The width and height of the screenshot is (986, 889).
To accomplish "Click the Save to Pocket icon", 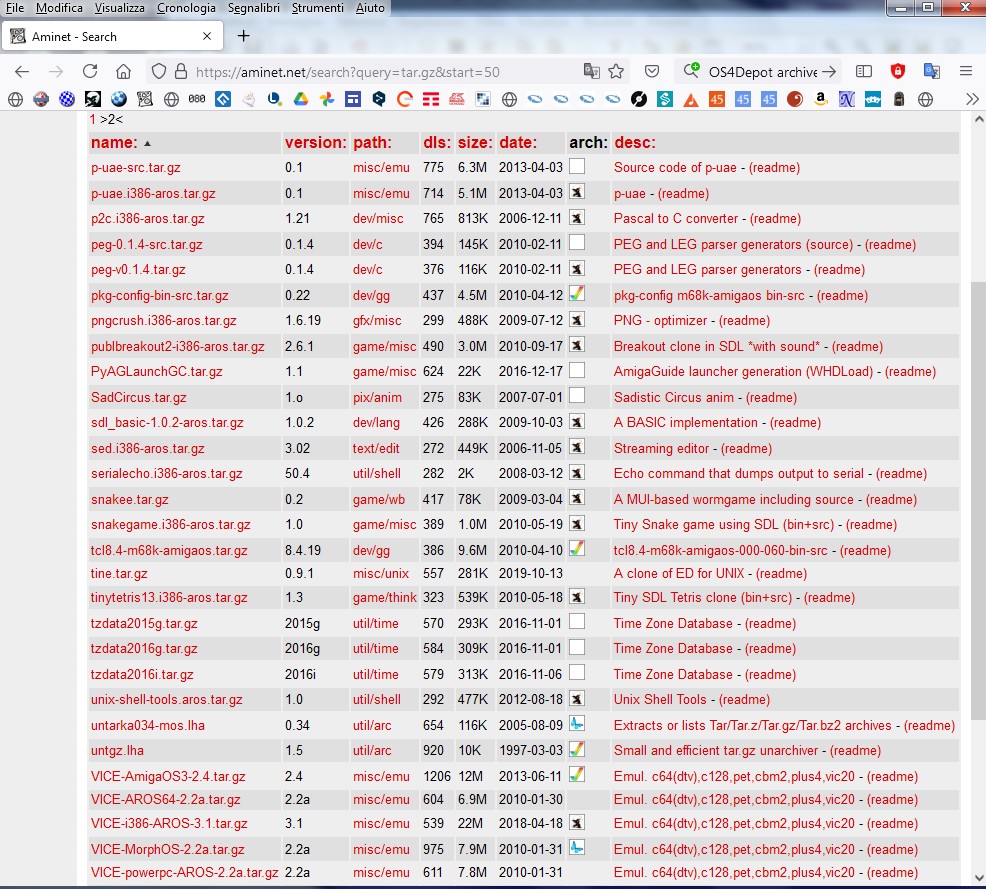I will [x=651, y=72].
